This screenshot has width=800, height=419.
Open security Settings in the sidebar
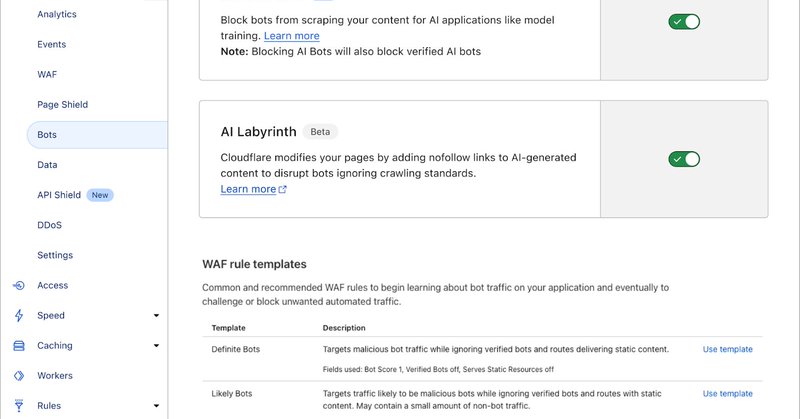55,255
